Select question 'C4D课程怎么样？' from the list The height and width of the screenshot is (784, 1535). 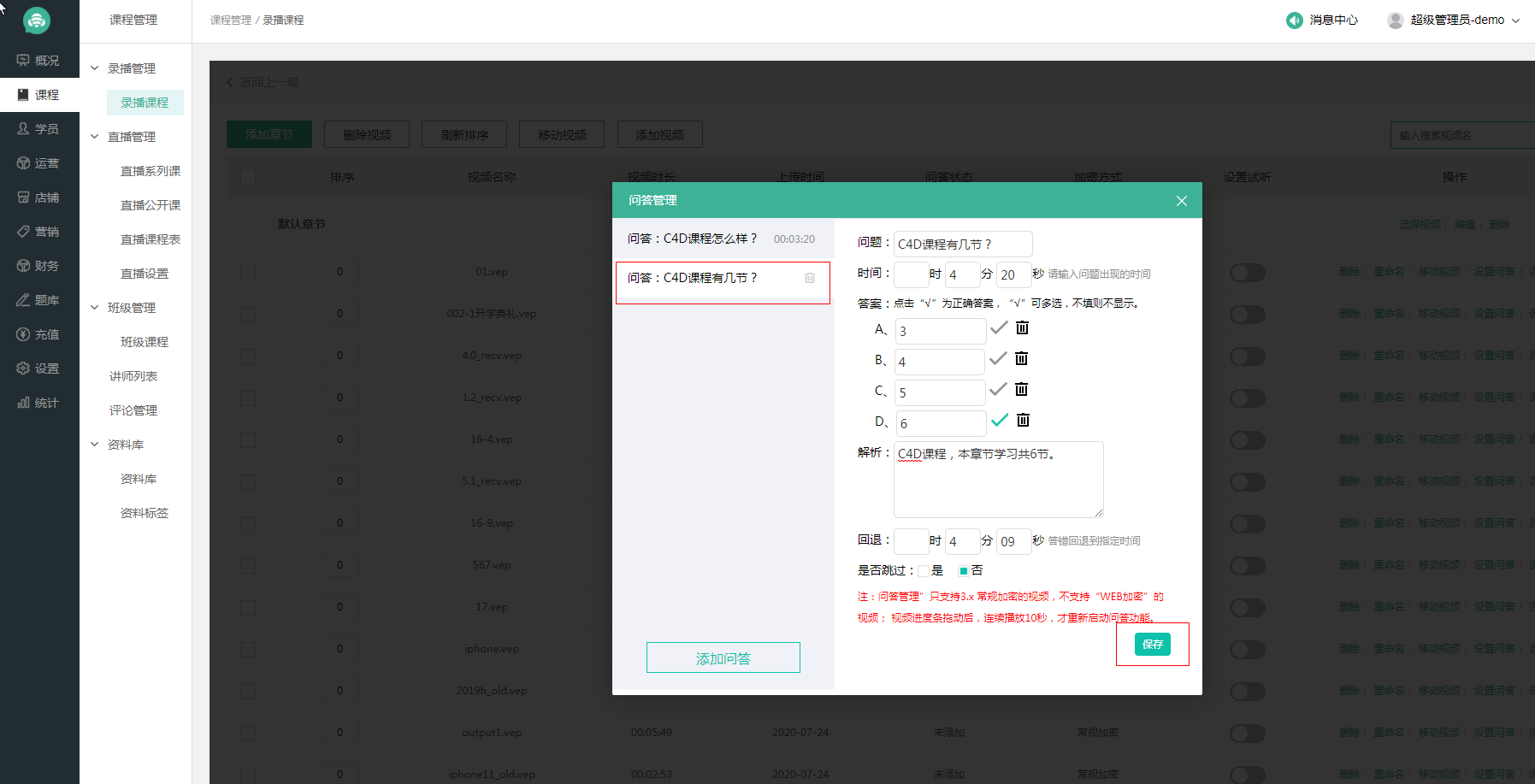[x=693, y=239]
